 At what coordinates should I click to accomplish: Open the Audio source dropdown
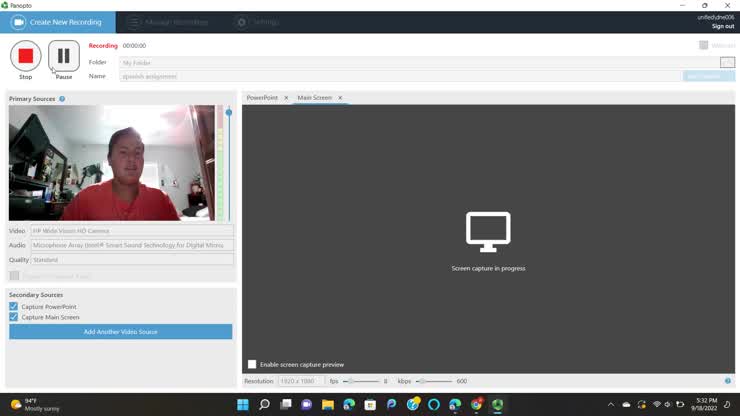[132, 245]
